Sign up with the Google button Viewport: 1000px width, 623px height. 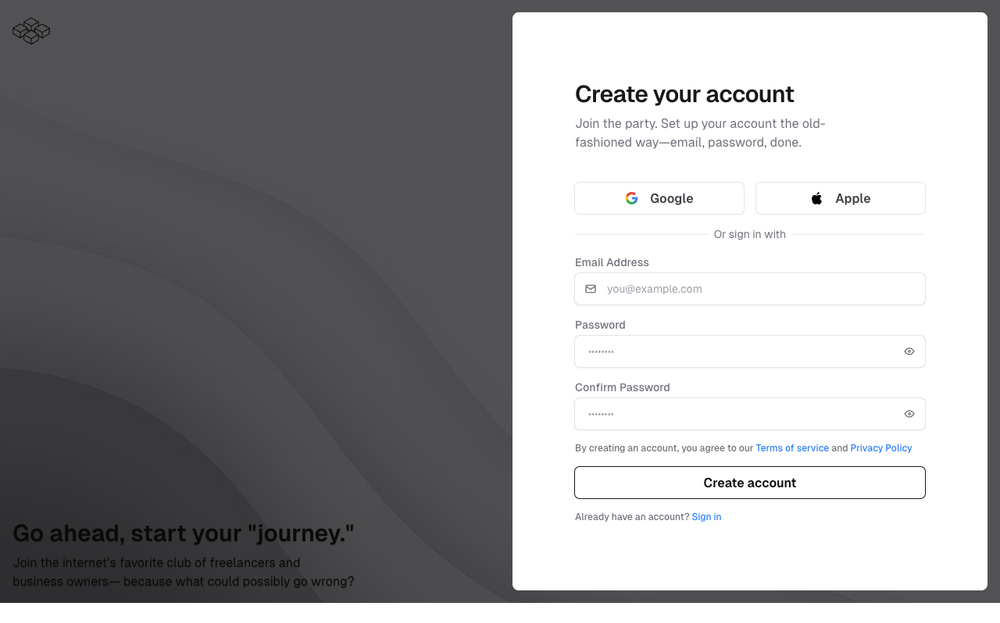pyautogui.click(x=659, y=198)
